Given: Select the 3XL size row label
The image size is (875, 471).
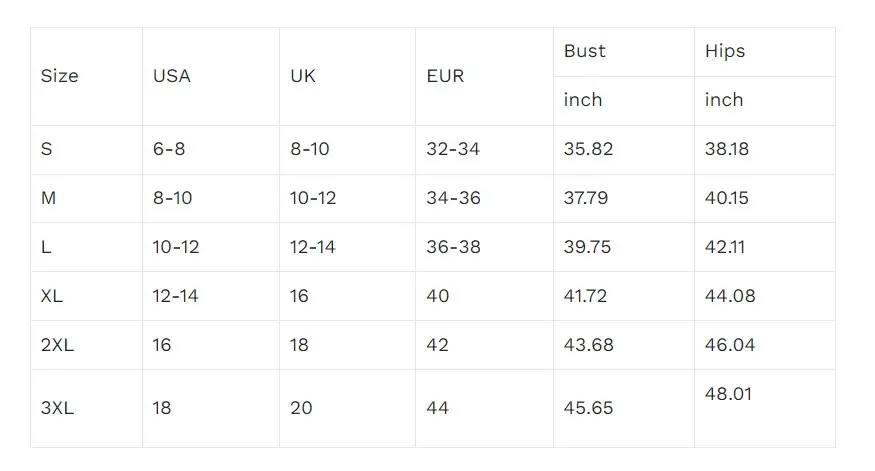Looking at the screenshot, I should pyautogui.click(x=57, y=408).
